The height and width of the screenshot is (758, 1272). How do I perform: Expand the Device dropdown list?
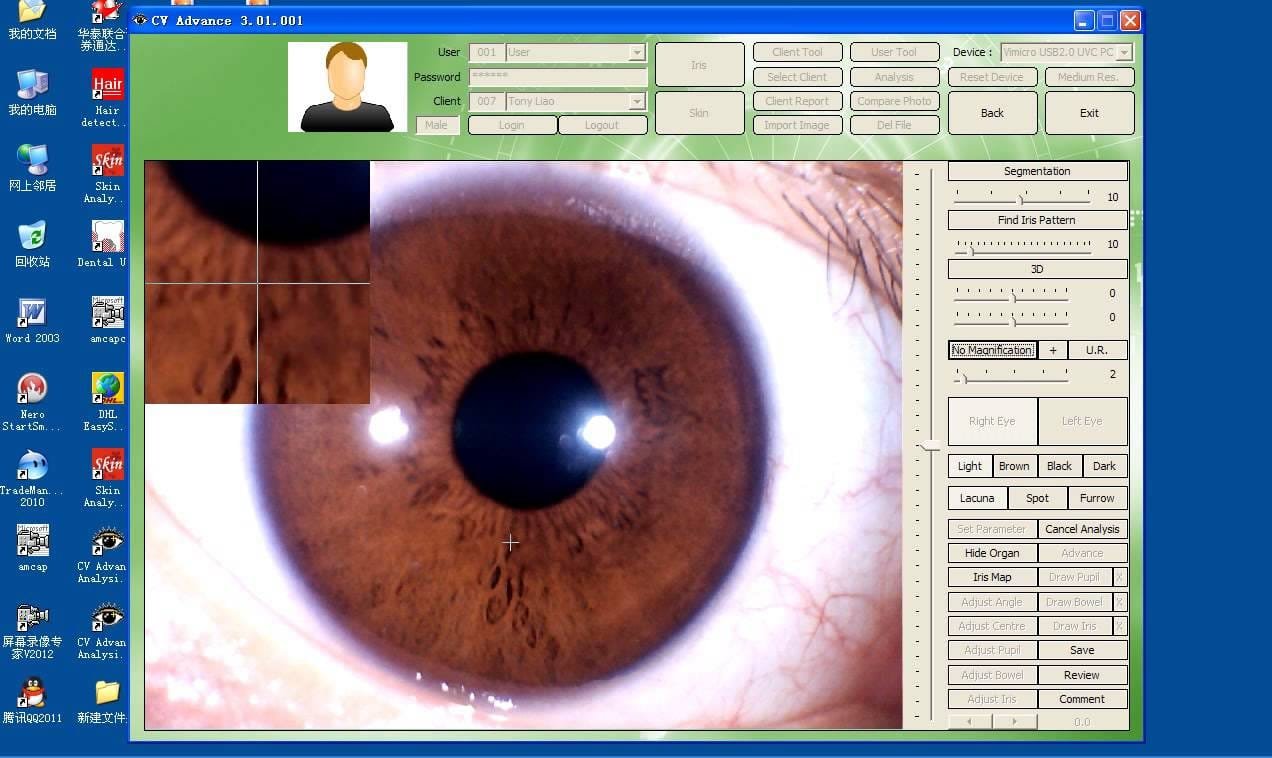(1124, 53)
